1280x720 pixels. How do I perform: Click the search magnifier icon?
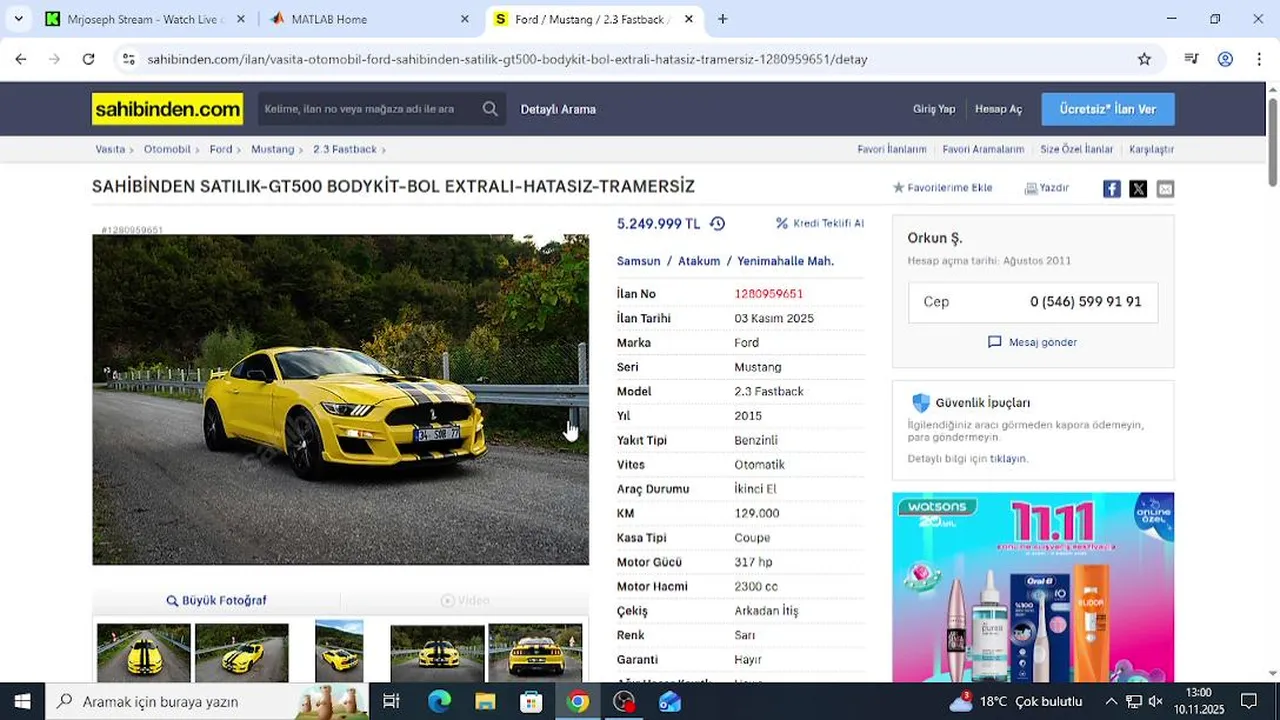(490, 109)
